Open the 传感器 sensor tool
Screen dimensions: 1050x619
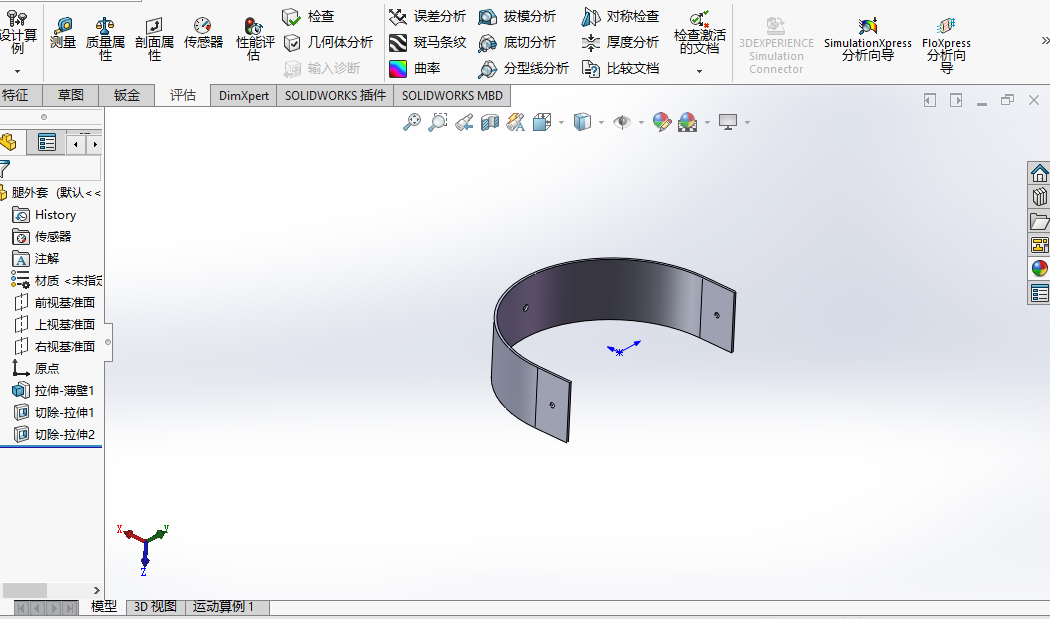tap(203, 33)
